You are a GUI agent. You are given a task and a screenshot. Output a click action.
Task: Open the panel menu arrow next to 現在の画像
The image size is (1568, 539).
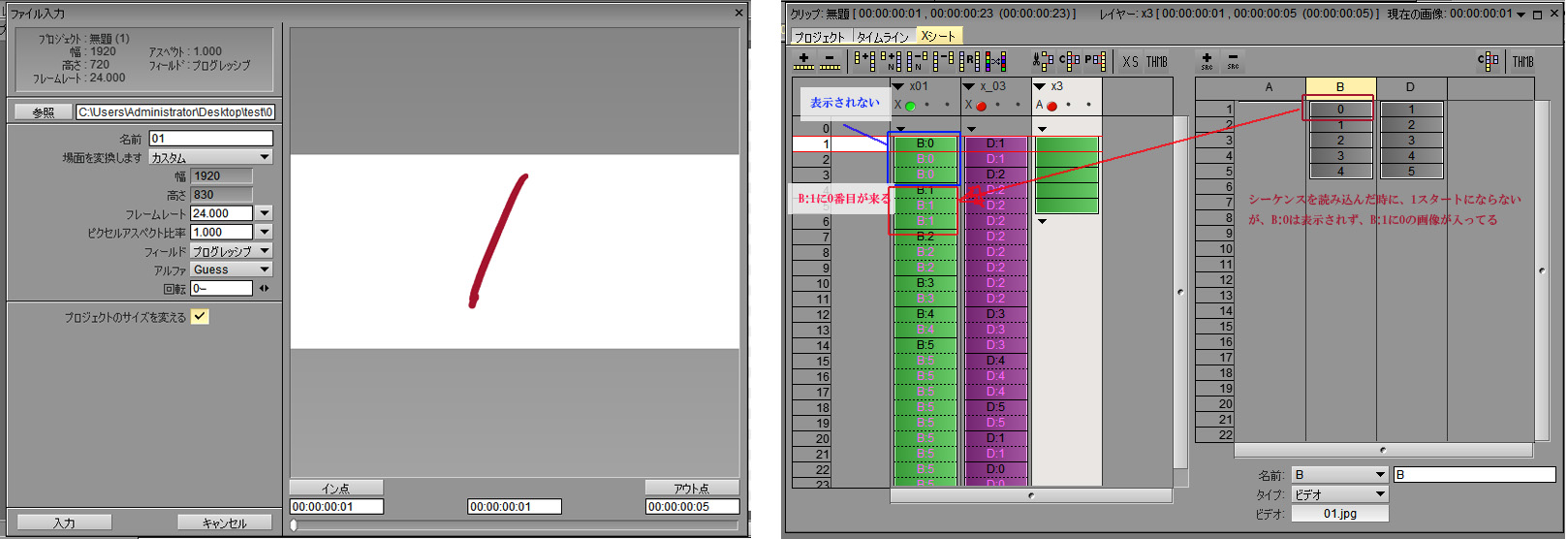(1521, 15)
